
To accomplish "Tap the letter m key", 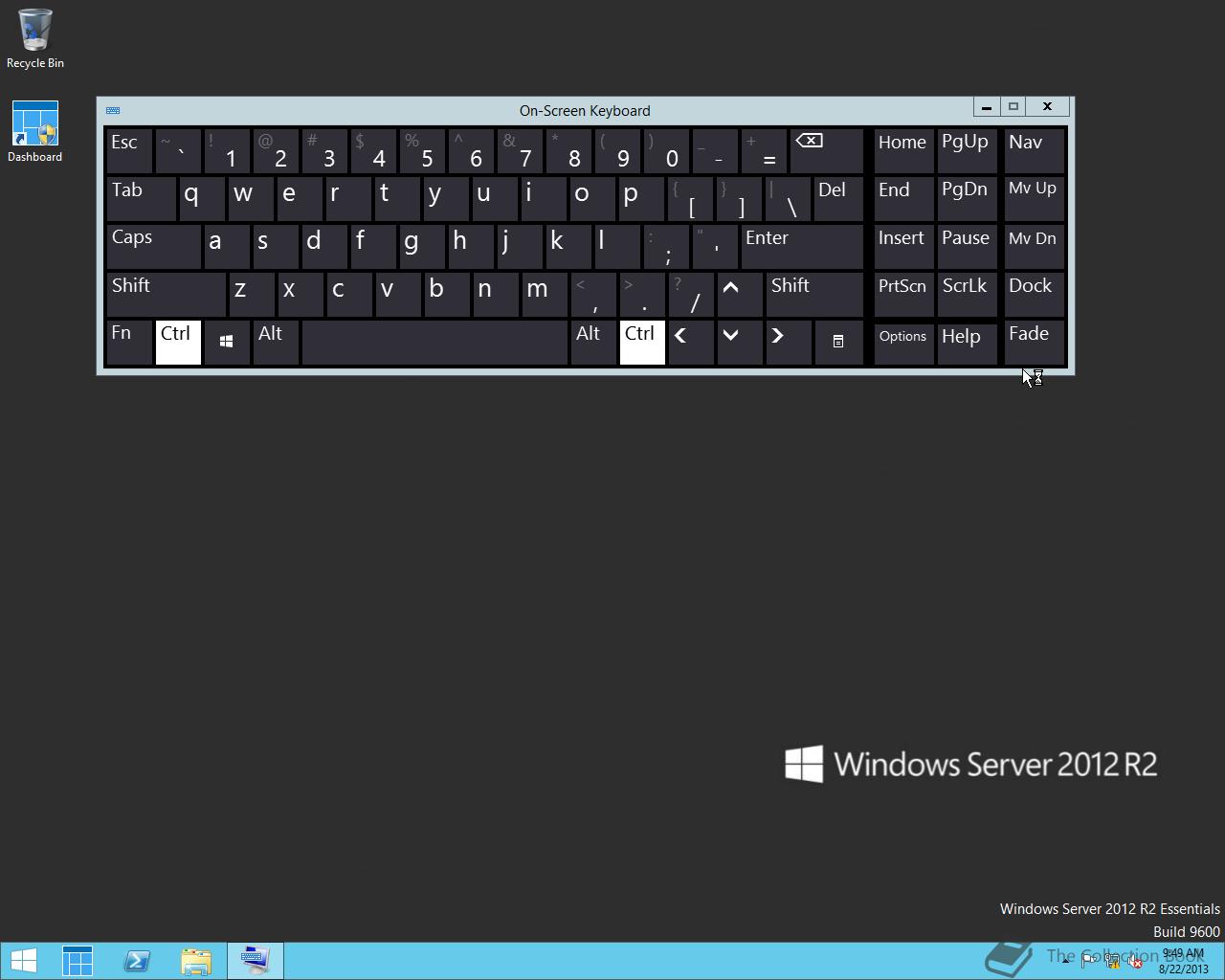I will coord(545,294).
